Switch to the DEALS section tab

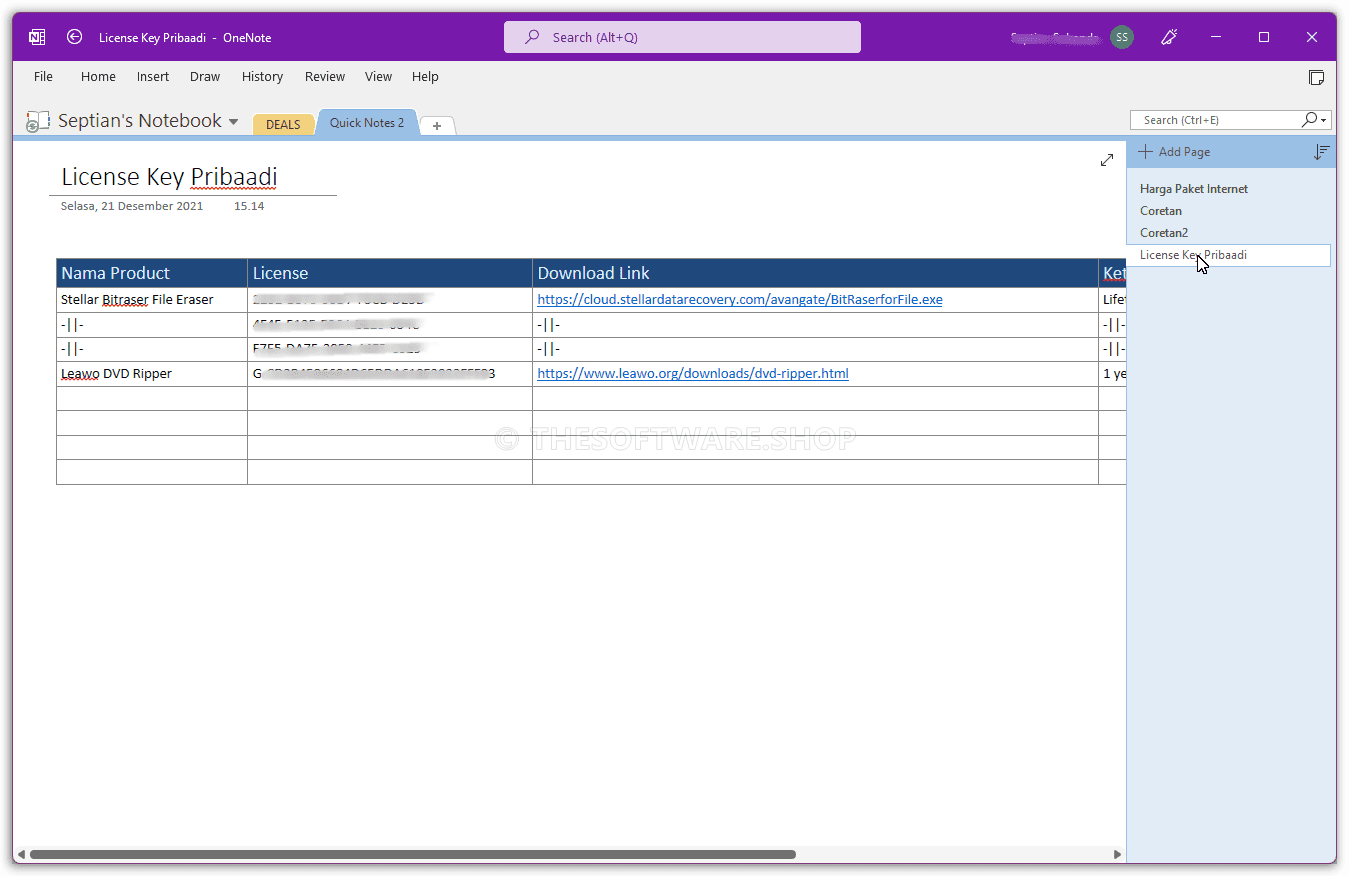283,124
